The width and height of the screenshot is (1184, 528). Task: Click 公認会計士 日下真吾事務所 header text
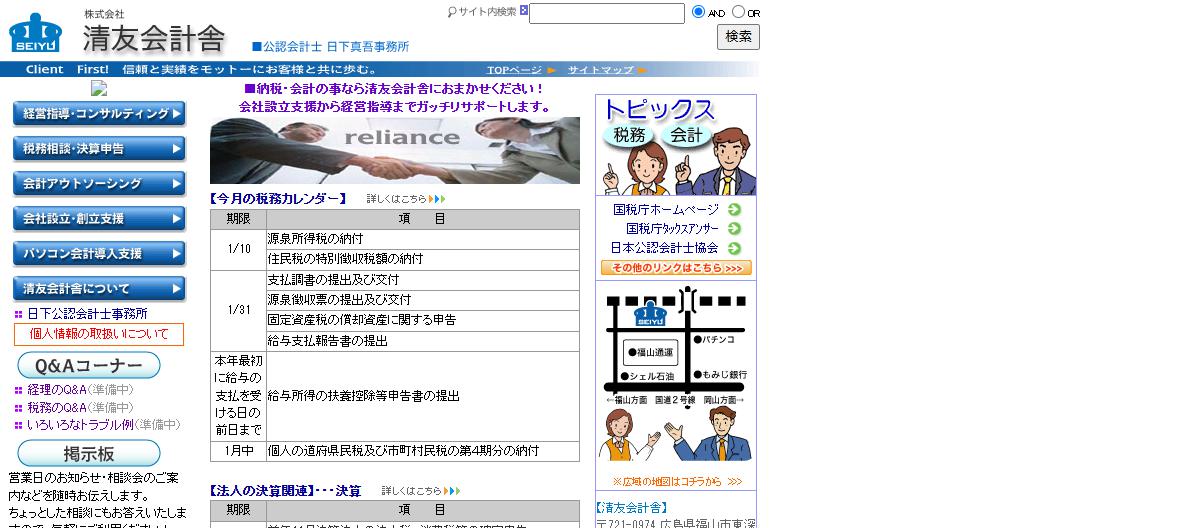click(331, 47)
